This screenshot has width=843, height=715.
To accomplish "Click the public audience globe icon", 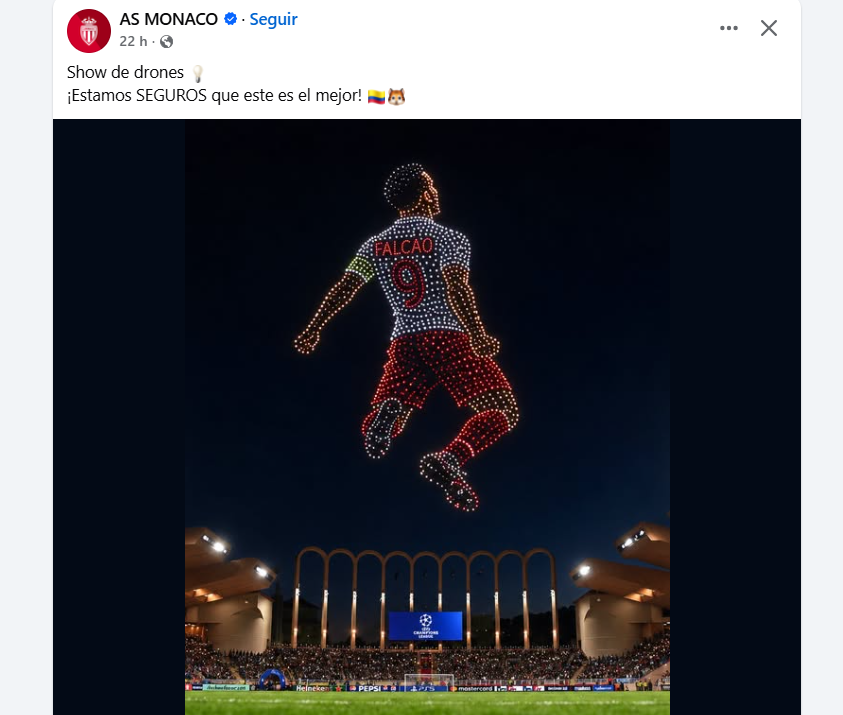I will (x=167, y=41).
